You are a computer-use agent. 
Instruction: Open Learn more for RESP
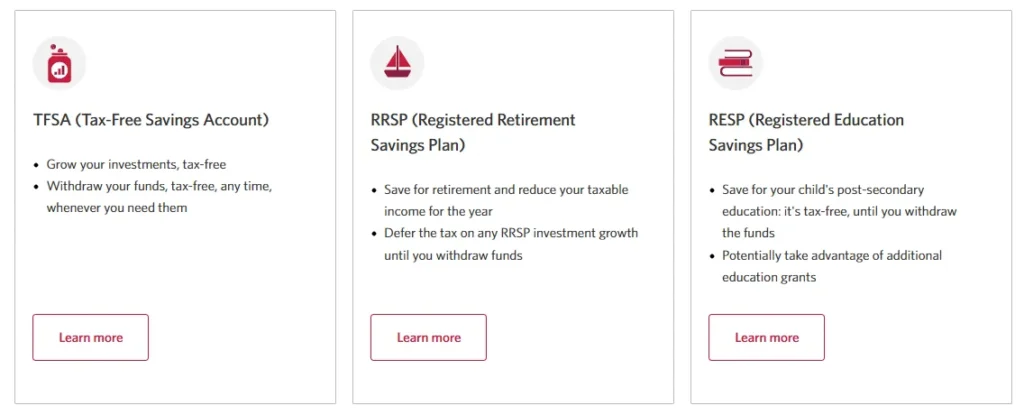(767, 337)
